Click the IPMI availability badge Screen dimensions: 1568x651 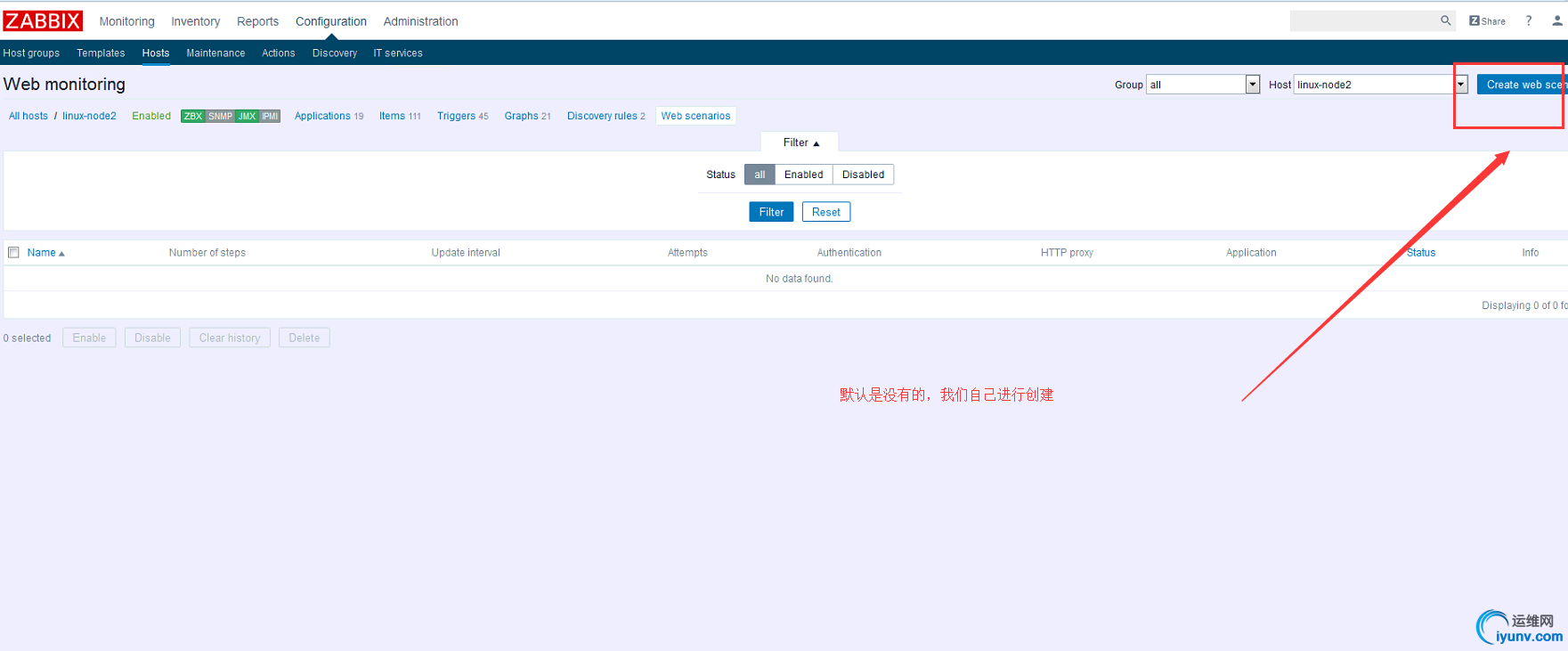[x=270, y=116]
